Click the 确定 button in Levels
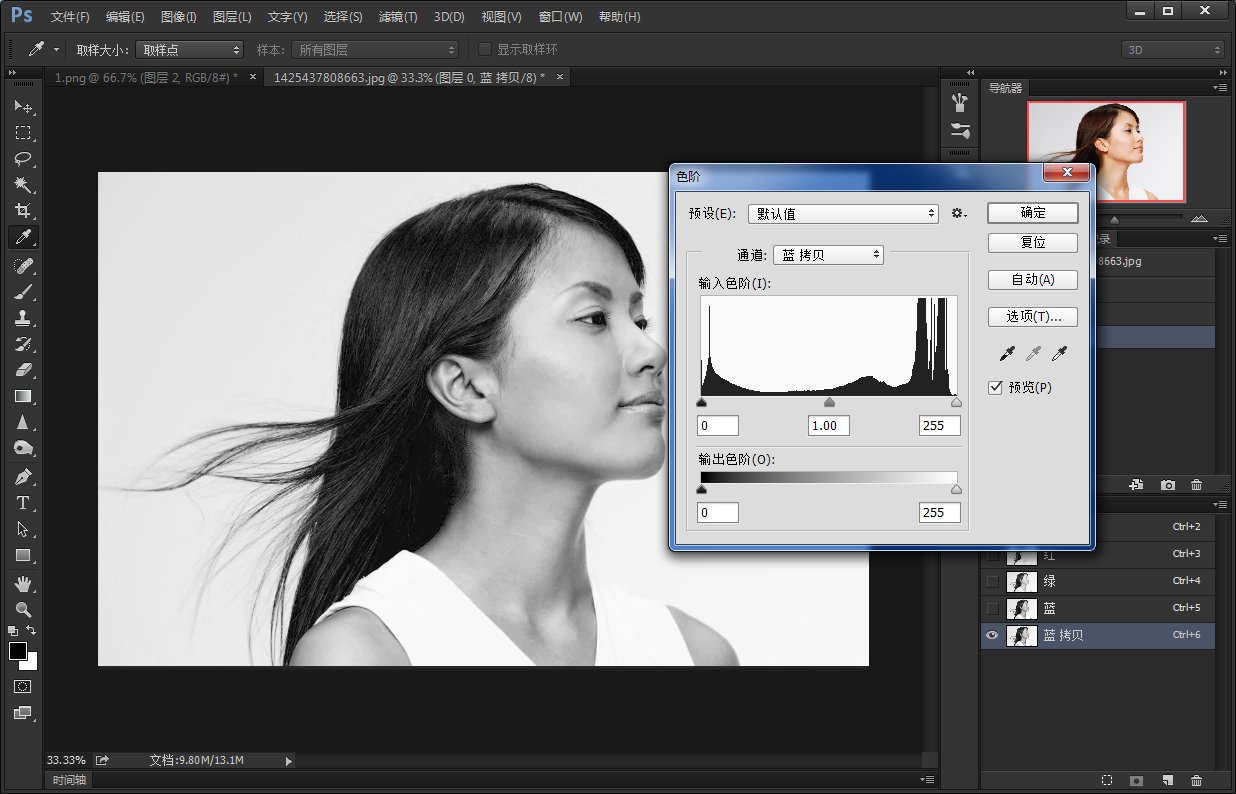 point(1032,212)
